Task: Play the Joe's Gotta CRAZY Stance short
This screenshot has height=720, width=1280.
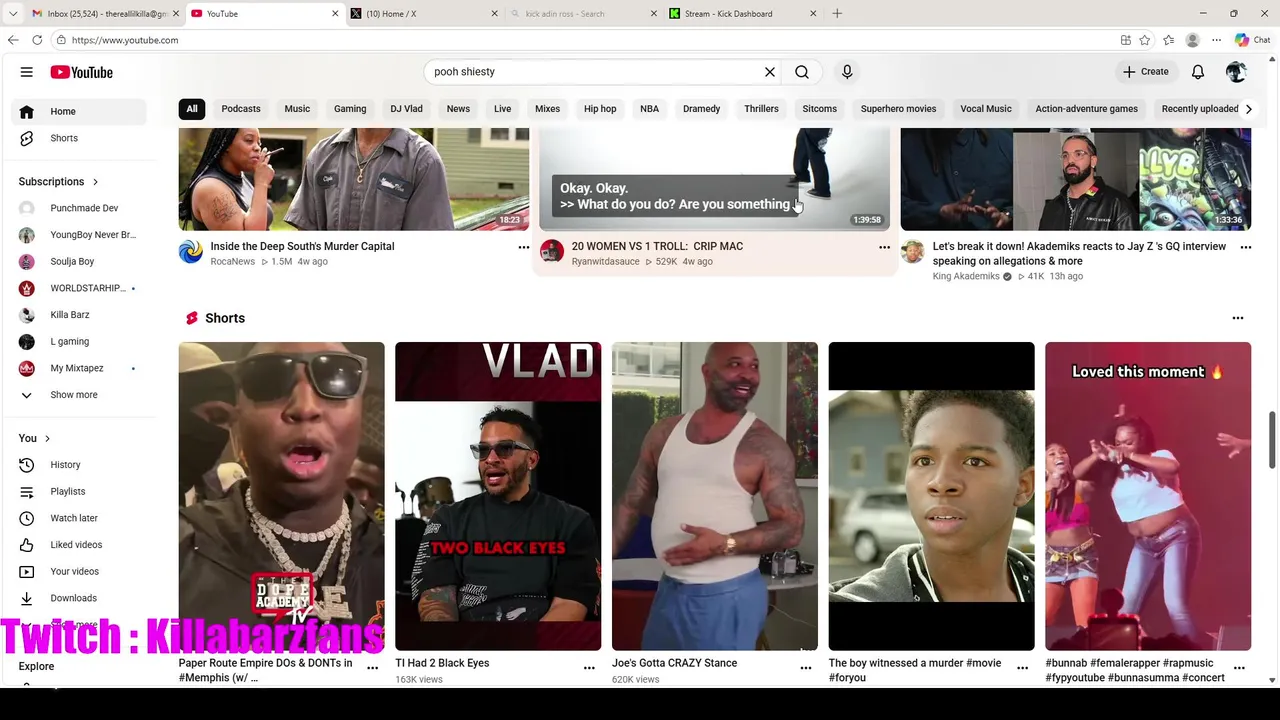Action: 715,496
